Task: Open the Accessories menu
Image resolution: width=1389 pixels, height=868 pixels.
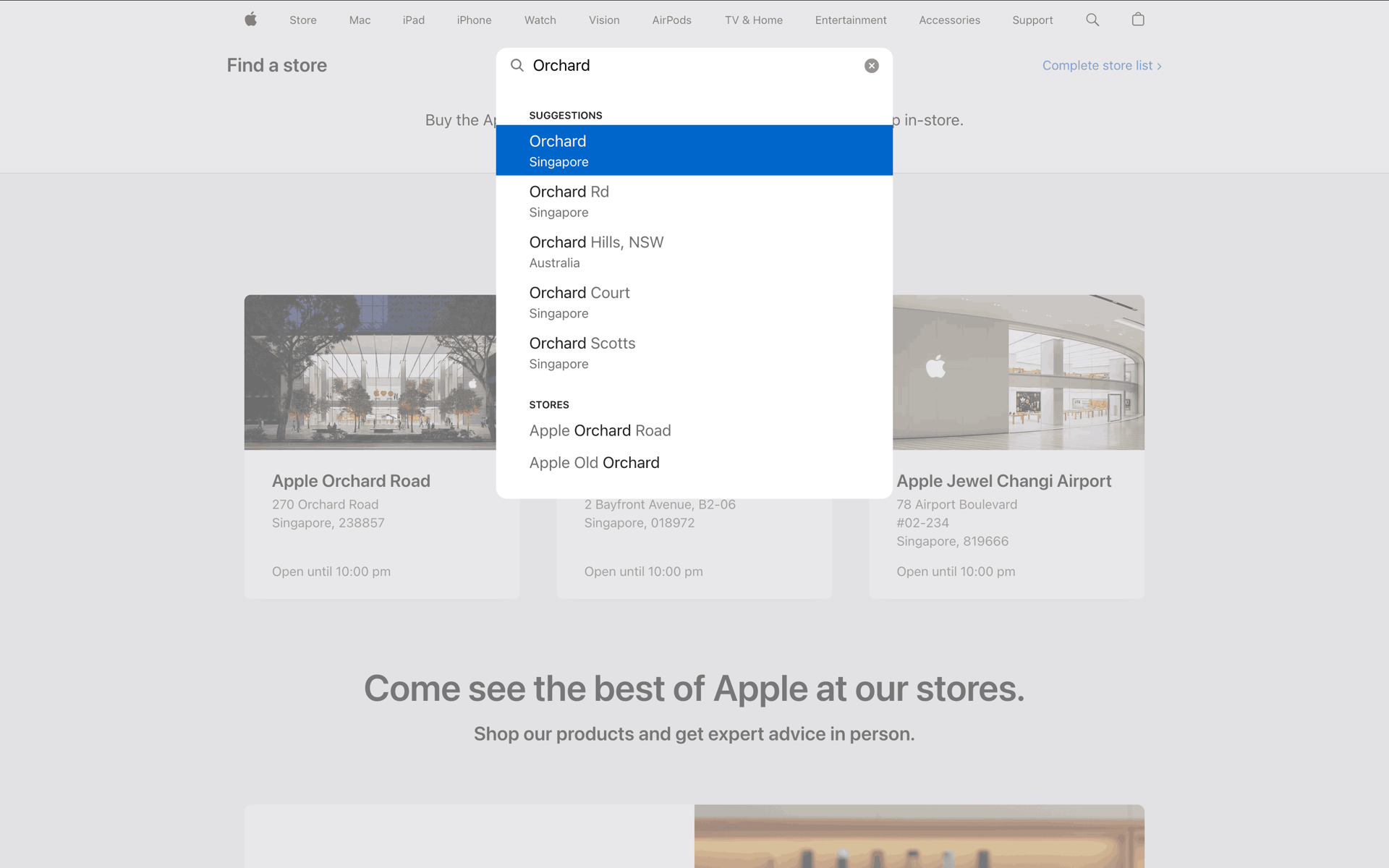Action: click(x=949, y=20)
